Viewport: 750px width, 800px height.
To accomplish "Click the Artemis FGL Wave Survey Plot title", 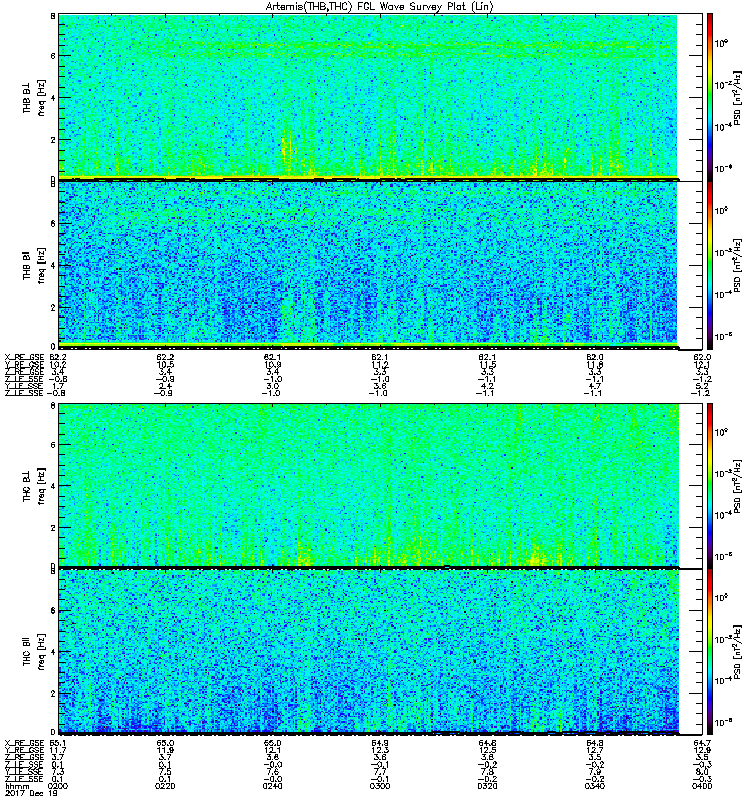I will point(380,7).
